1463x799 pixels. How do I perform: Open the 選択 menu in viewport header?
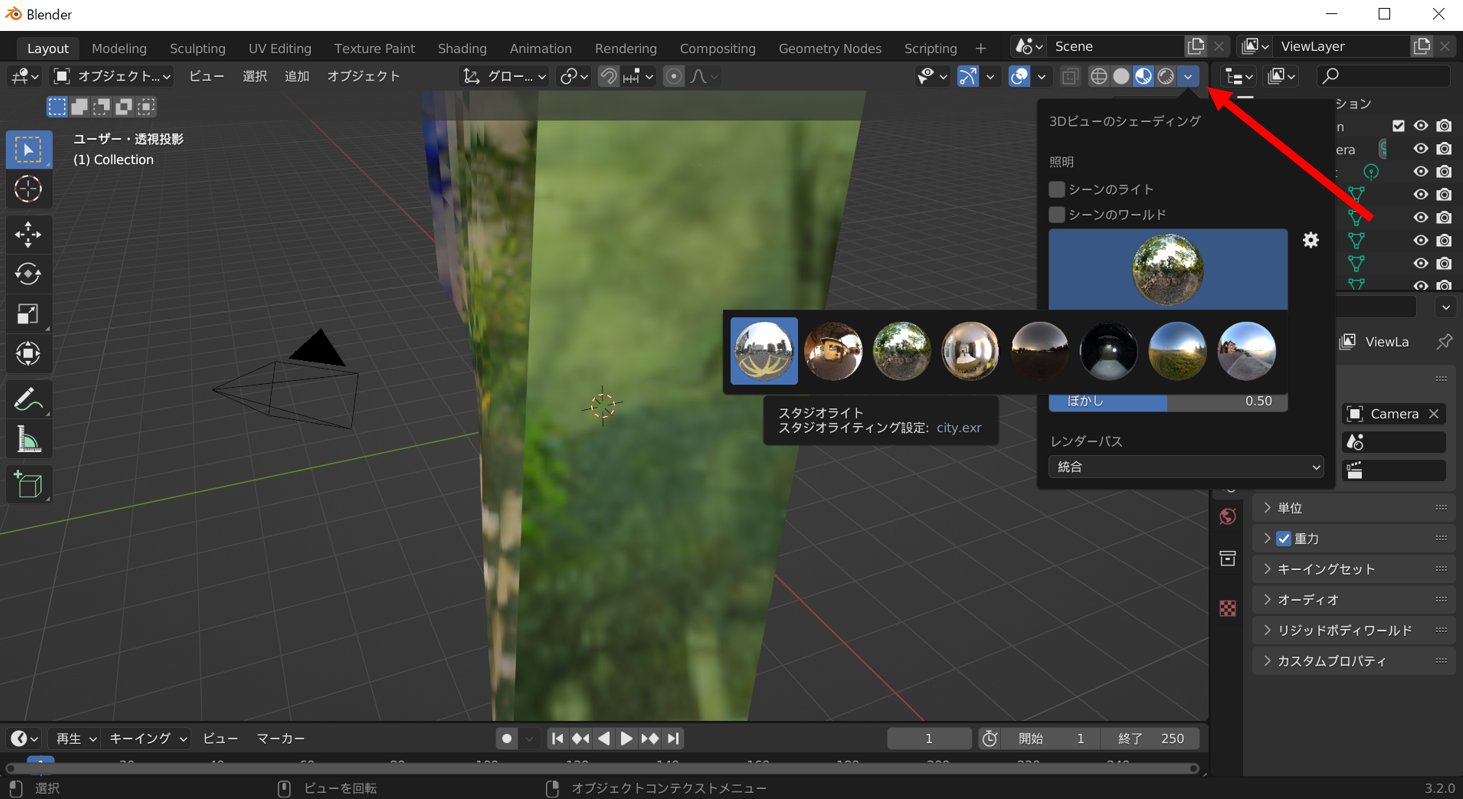coord(255,76)
